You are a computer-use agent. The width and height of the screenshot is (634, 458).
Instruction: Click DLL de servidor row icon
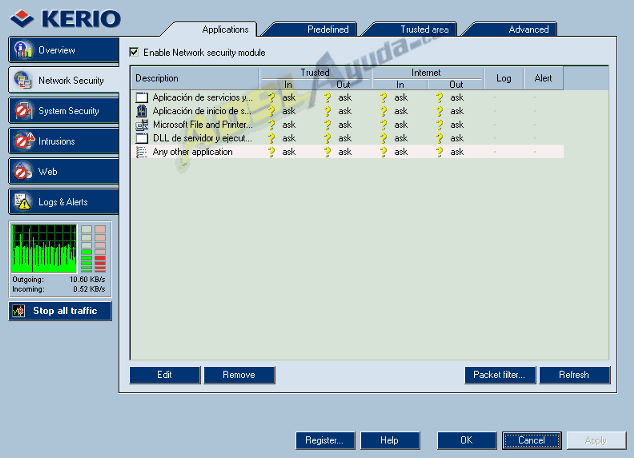(142, 138)
